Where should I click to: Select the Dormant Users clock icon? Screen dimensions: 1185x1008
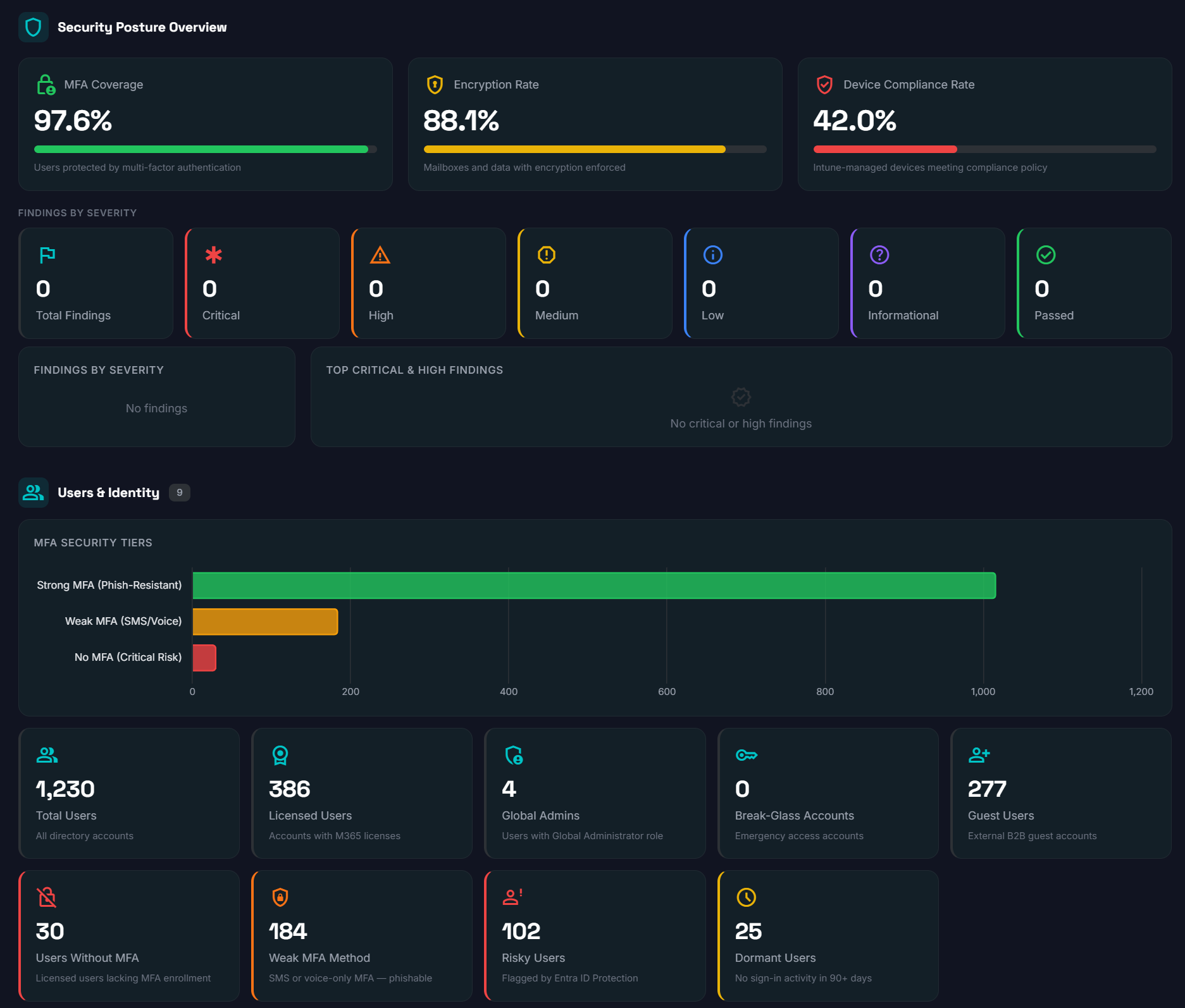pyautogui.click(x=747, y=897)
